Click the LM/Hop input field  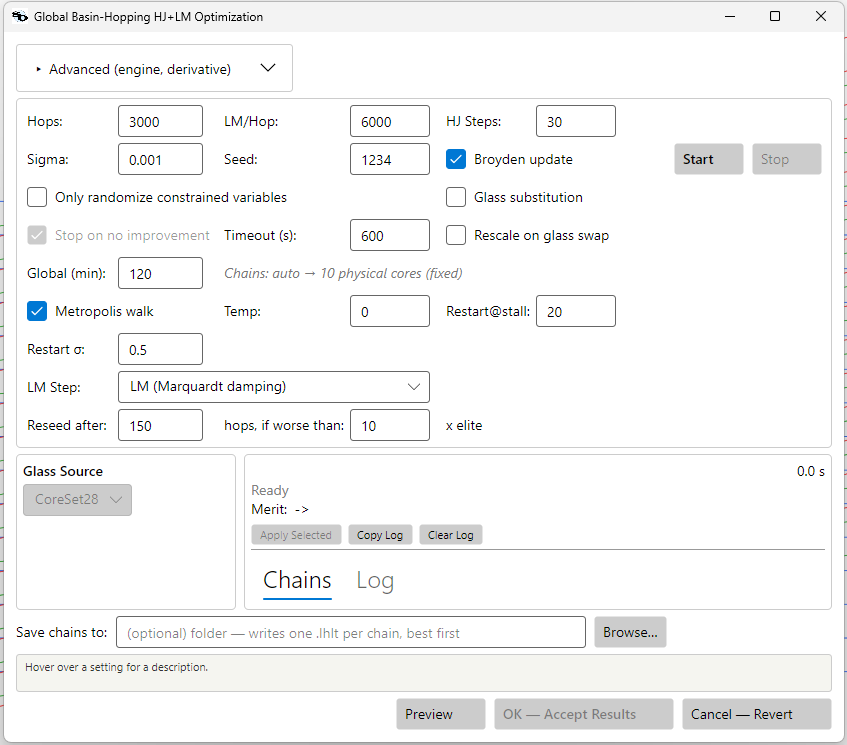389,121
